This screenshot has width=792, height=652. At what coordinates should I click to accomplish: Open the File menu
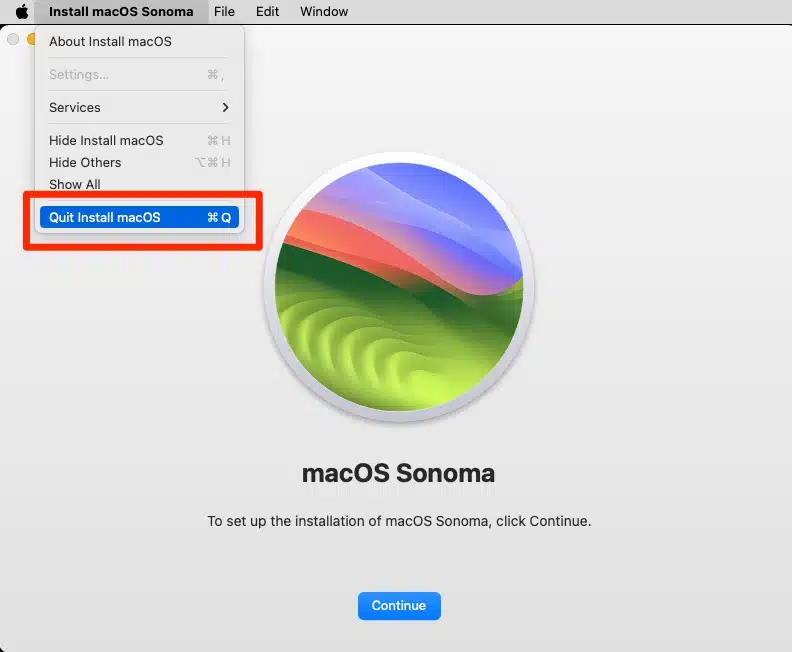[224, 11]
